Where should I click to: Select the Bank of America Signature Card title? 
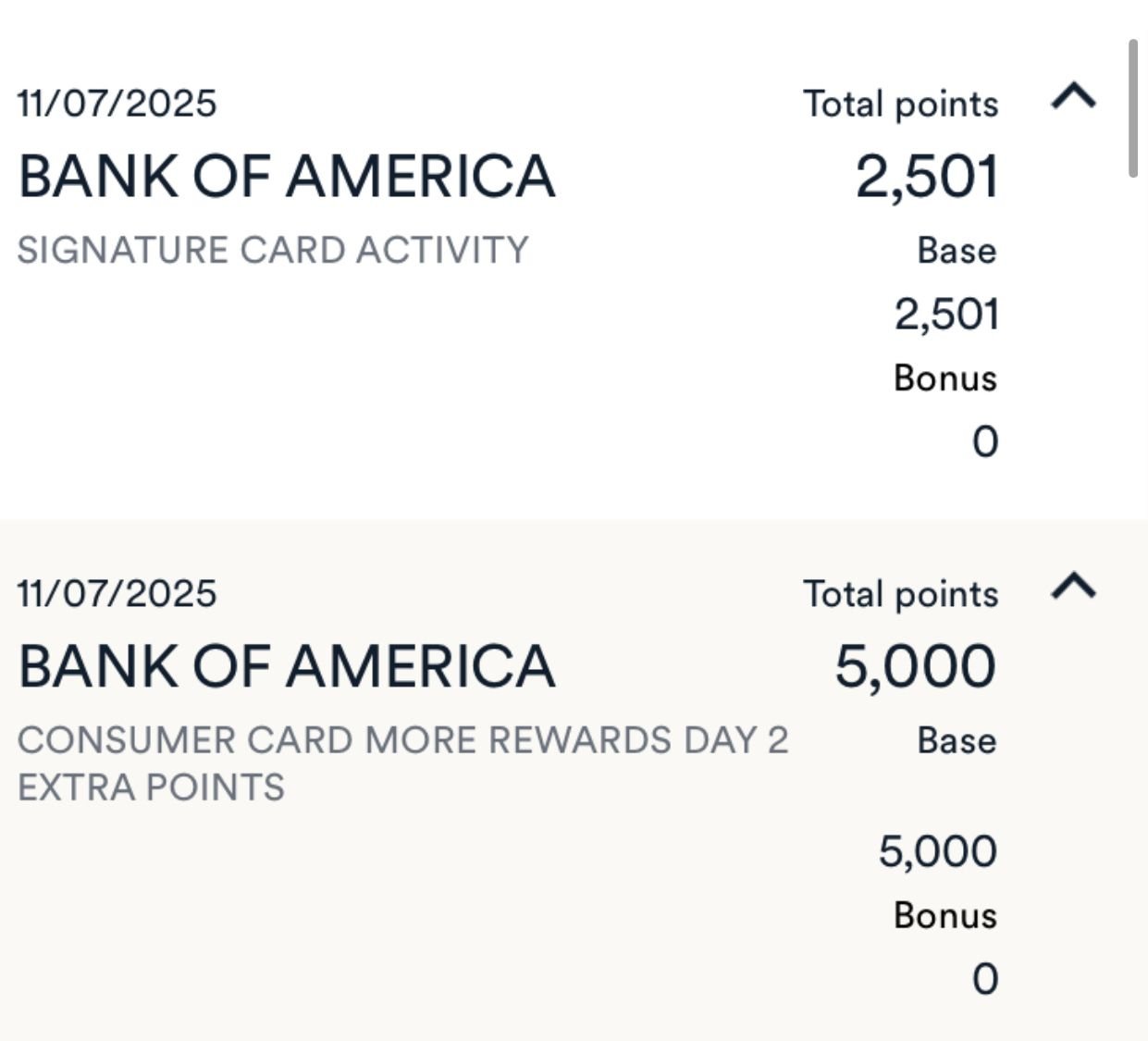(x=287, y=176)
